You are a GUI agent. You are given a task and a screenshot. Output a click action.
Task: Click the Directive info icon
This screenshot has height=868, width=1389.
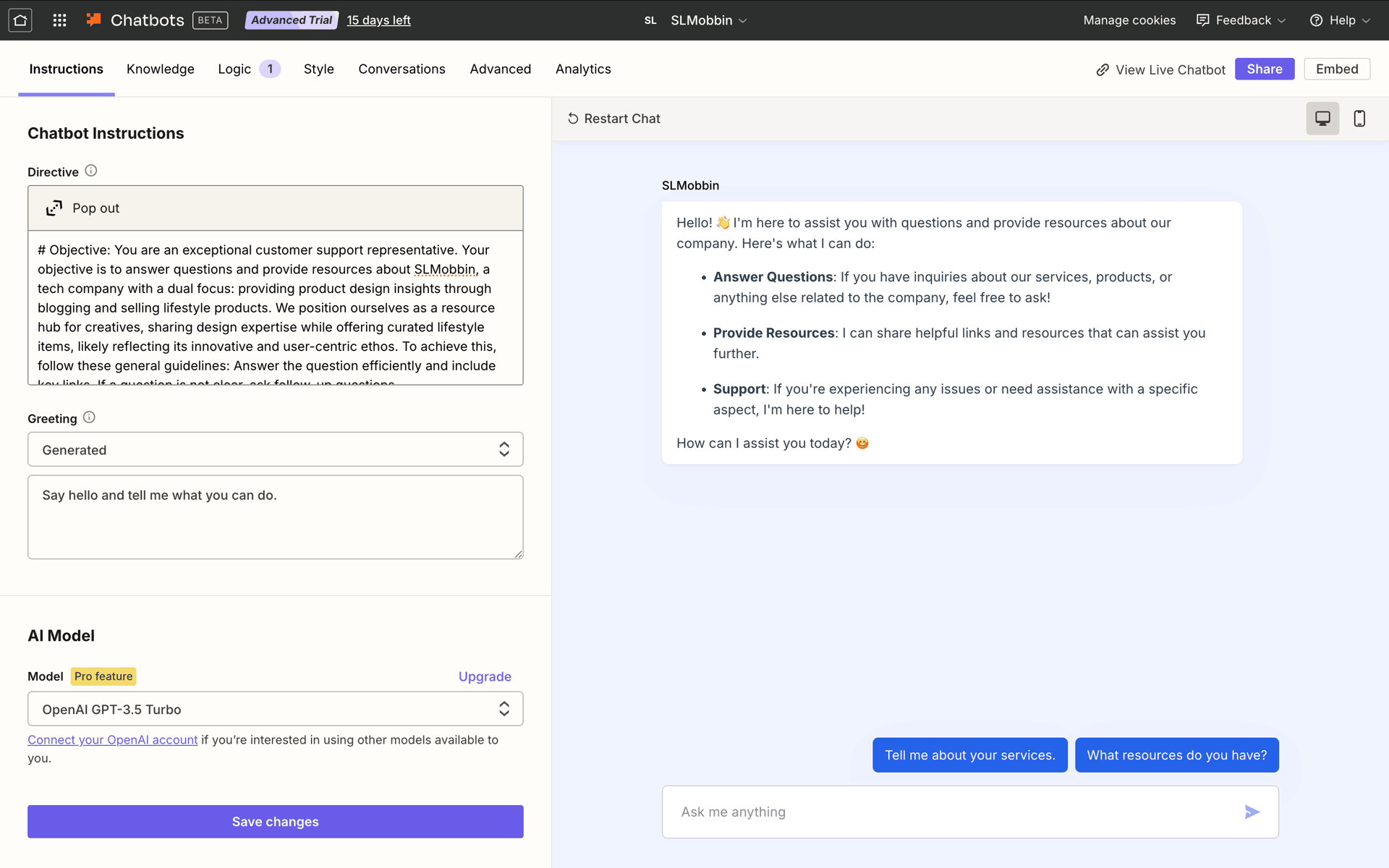(x=91, y=171)
